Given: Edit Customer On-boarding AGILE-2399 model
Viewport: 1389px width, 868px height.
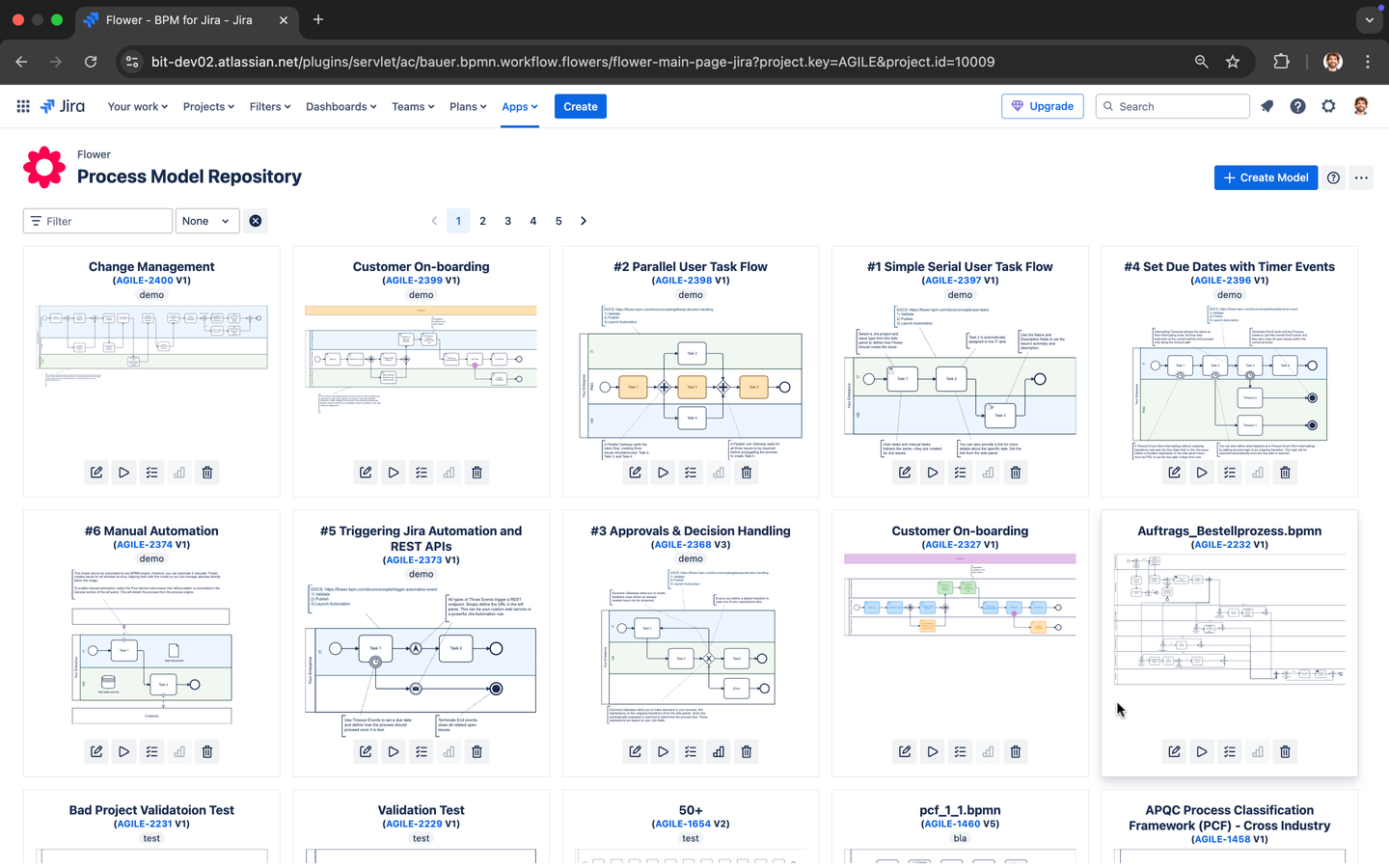Looking at the screenshot, I should click(x=366, y=473).
